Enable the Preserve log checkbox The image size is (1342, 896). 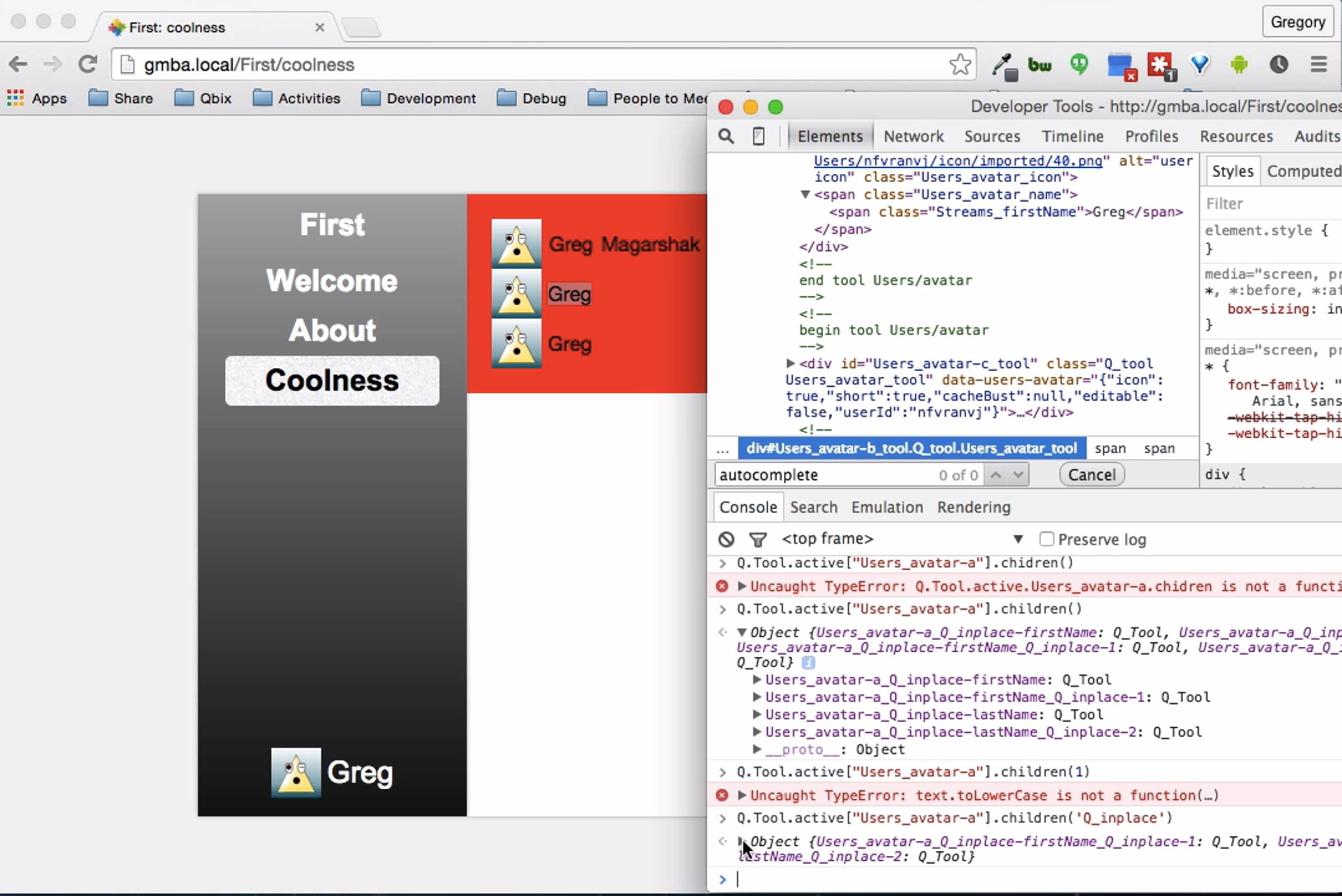1047,539
